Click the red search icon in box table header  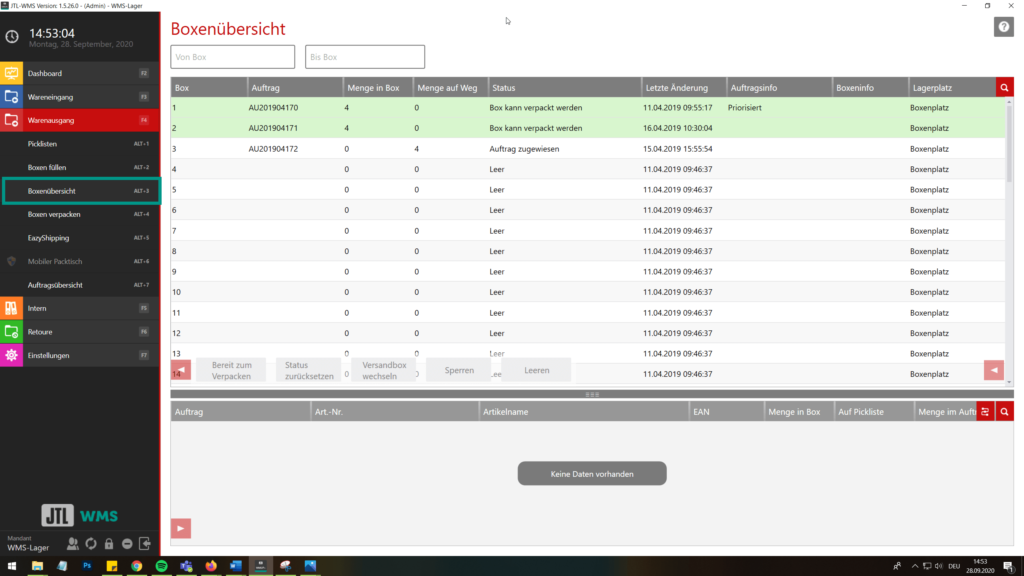coord(1004,88)
